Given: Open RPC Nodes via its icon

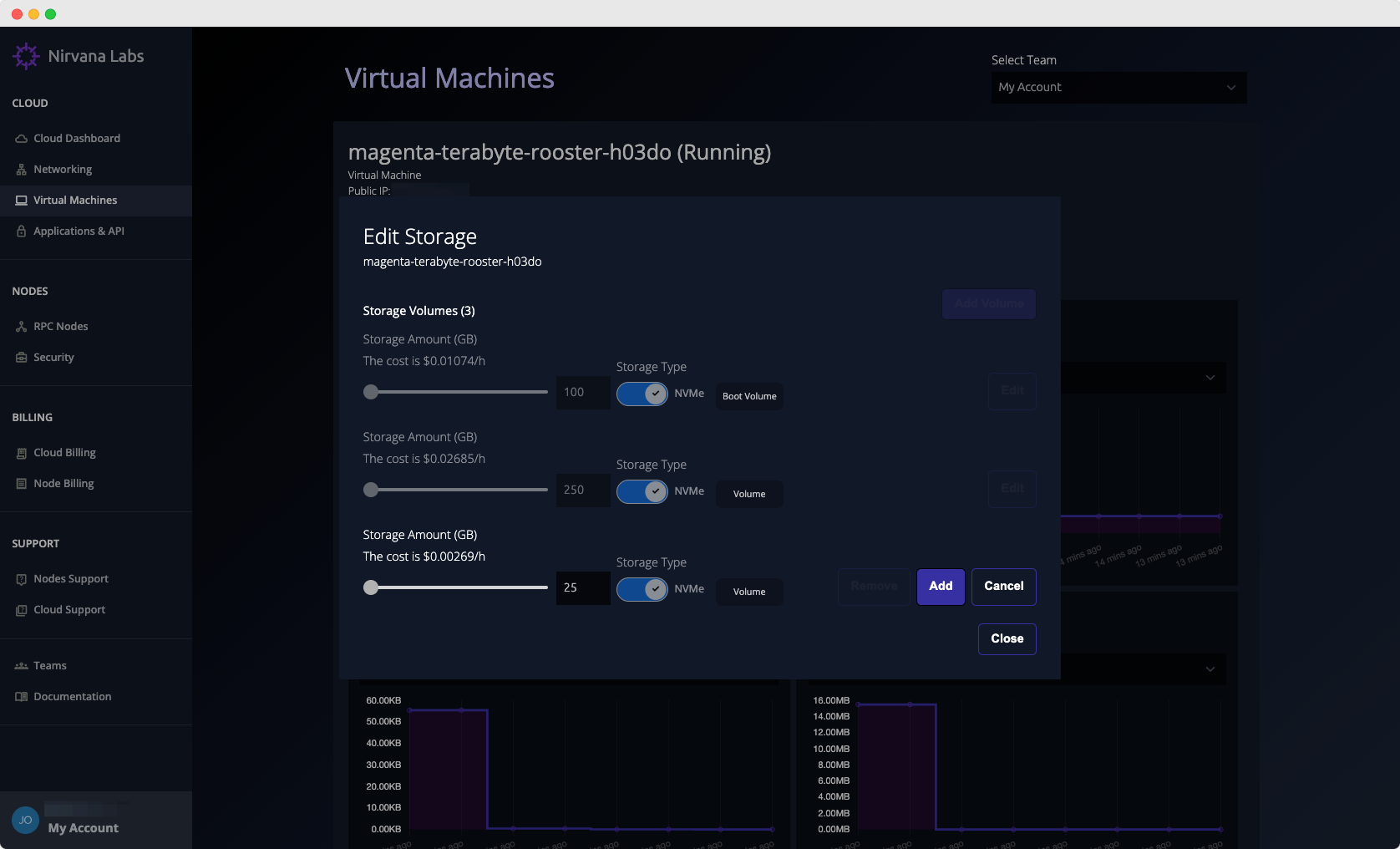Looking at the screenshot, I should [x=22, y=327].
